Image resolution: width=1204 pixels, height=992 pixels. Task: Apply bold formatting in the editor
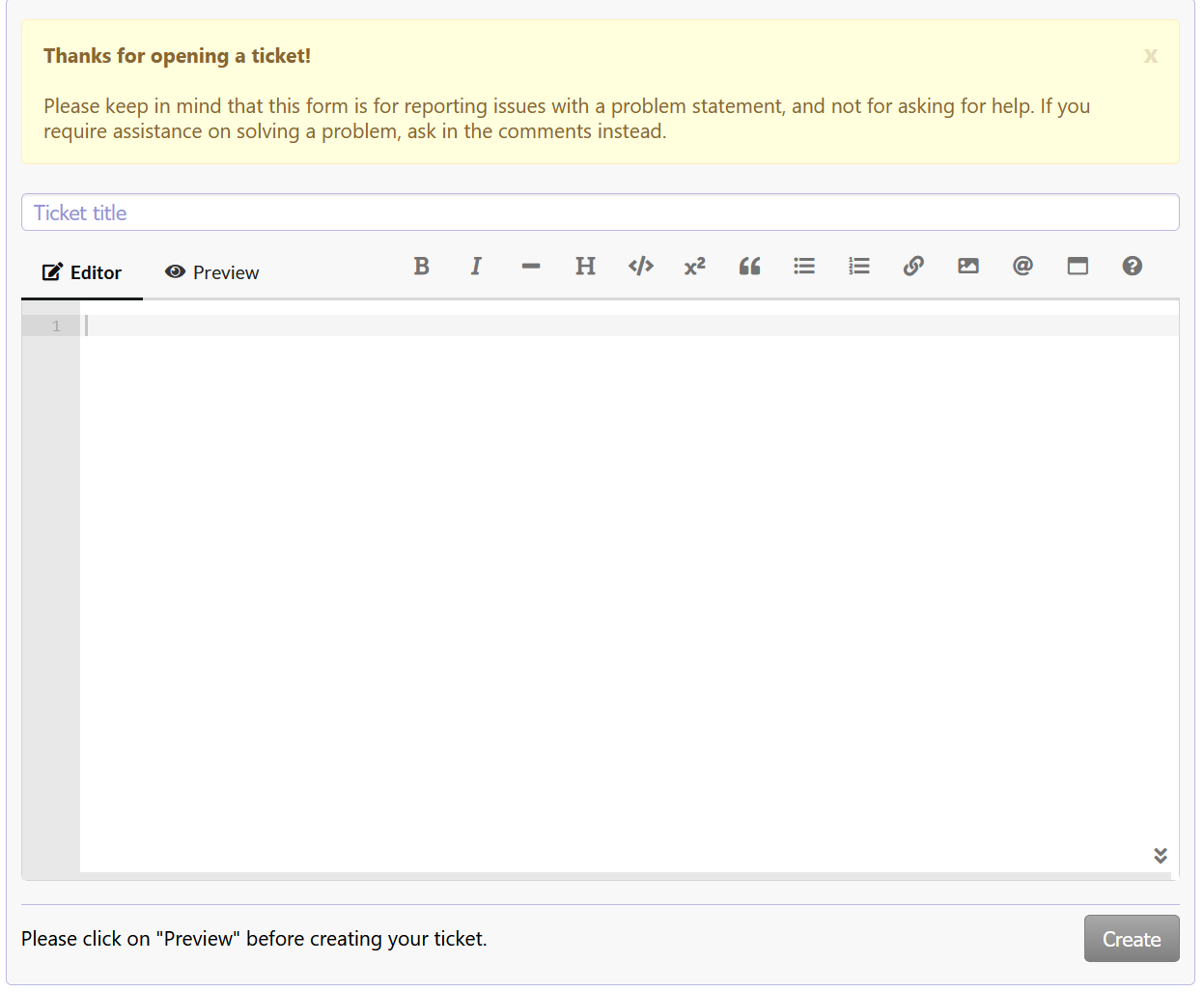click(421, 266)
